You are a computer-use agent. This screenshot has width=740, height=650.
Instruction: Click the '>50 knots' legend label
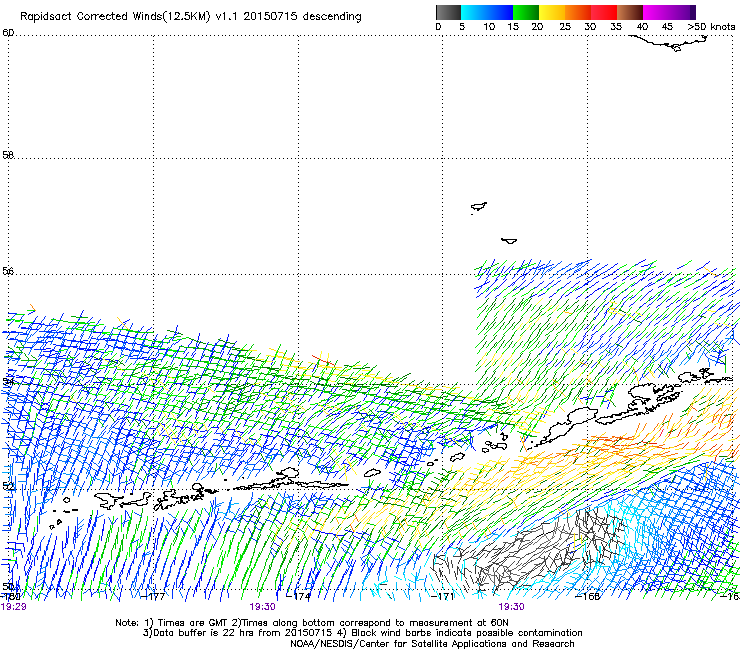pos(711,27)
